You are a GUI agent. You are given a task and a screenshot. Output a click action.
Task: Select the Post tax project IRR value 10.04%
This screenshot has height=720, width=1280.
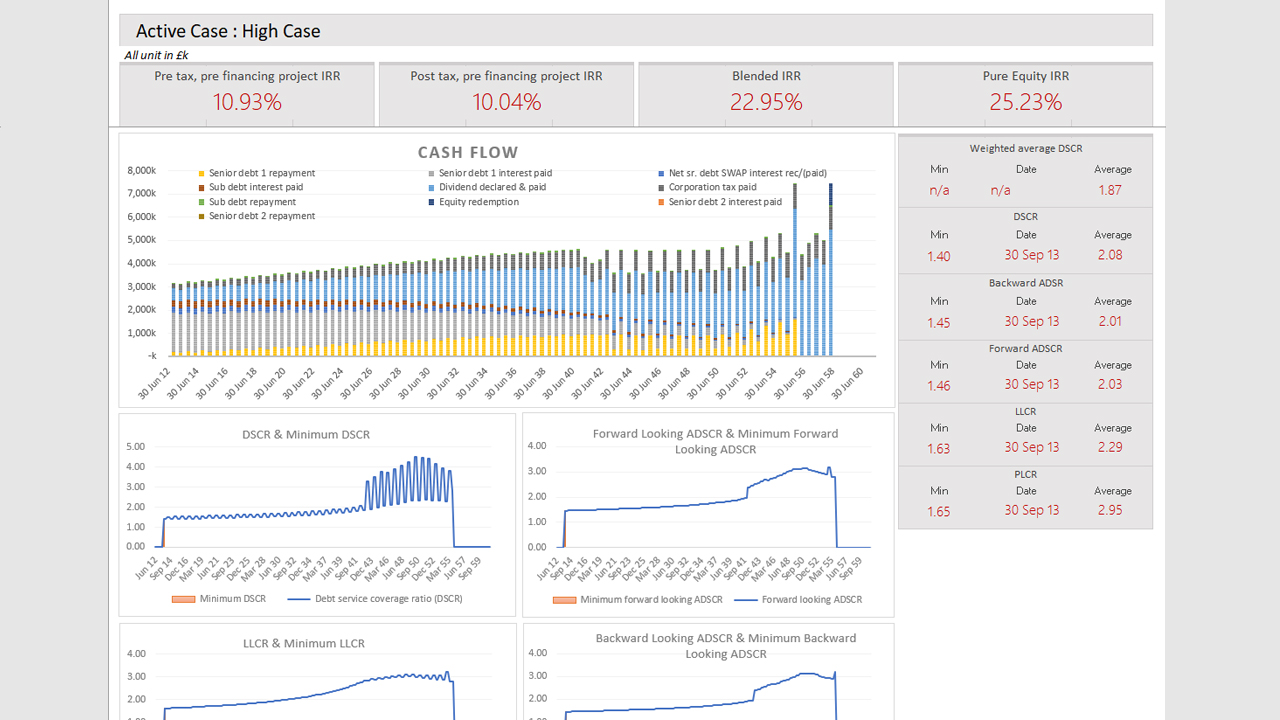[x=506, y=102]
